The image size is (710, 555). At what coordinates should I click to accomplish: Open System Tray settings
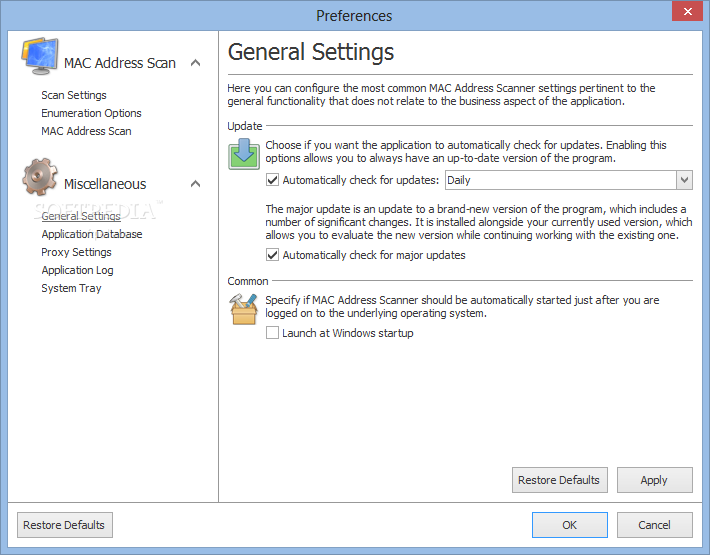pos(71,288)
